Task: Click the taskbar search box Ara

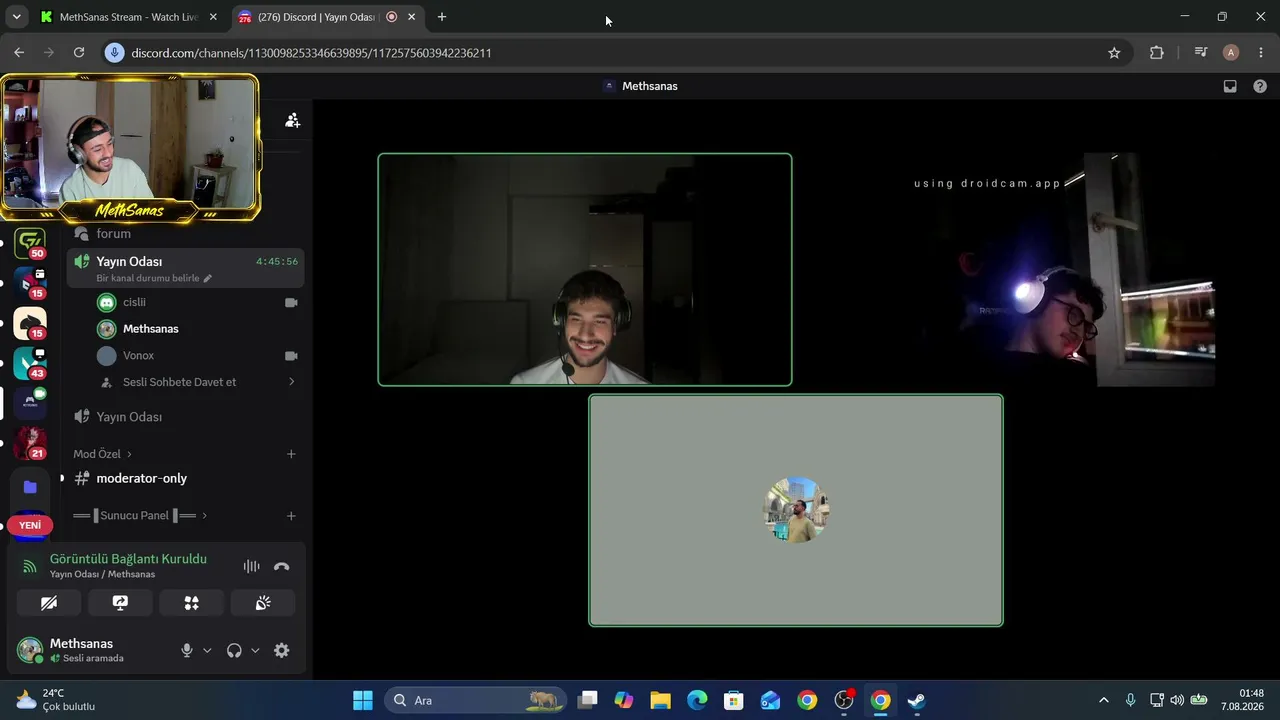Action: (475, 700)
